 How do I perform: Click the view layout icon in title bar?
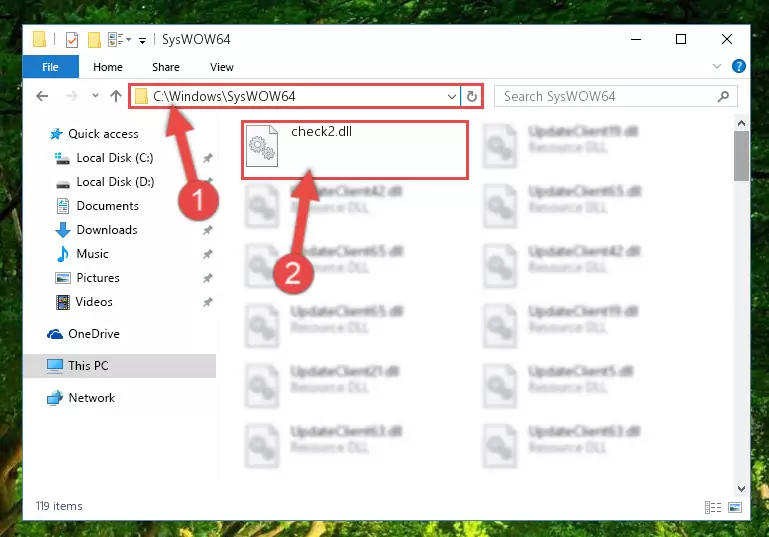tap(116, 39)
